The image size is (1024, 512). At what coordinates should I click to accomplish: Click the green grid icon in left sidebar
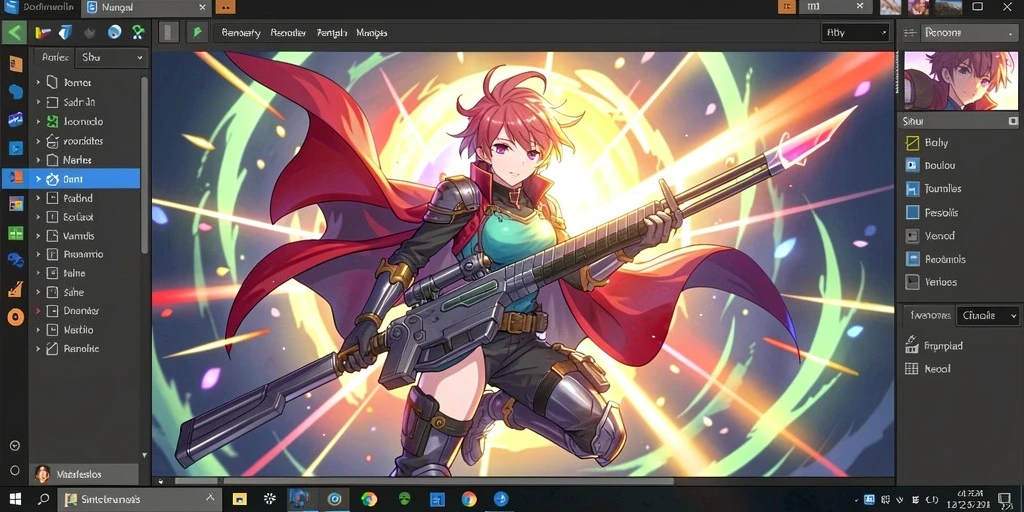click(x=15, y=233)
